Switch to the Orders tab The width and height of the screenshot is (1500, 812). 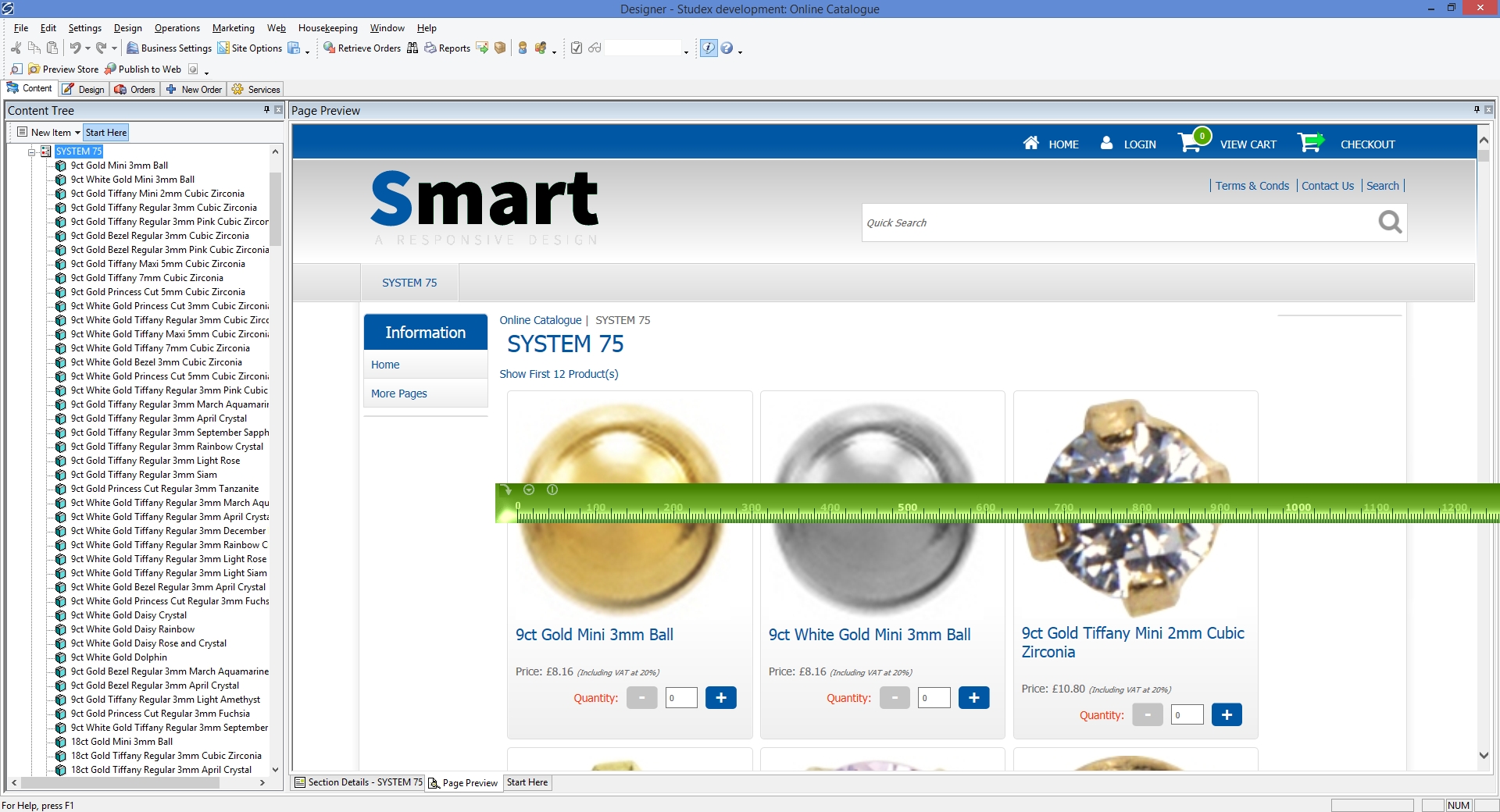[135, 90]
